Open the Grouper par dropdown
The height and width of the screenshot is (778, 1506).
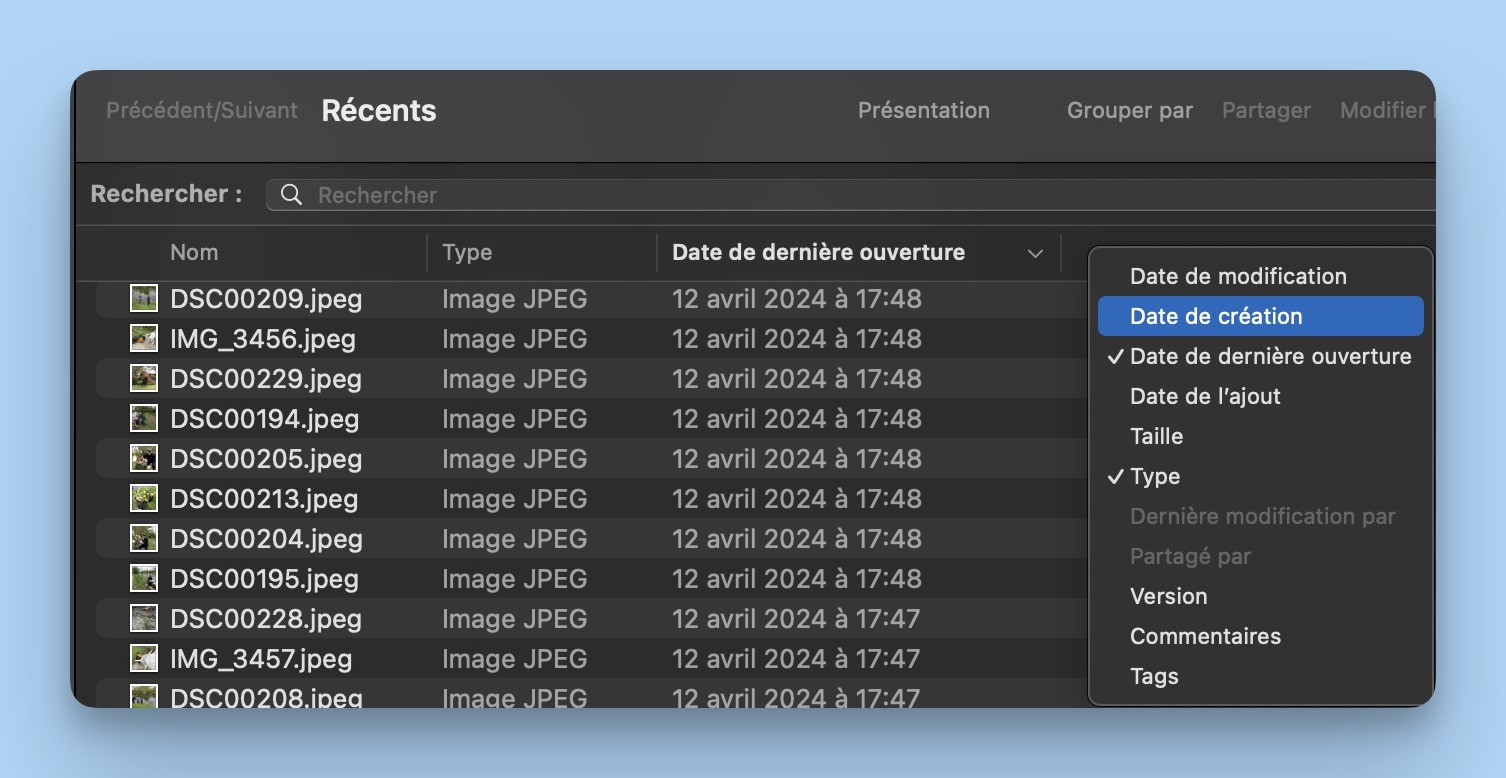(1129, 111)
